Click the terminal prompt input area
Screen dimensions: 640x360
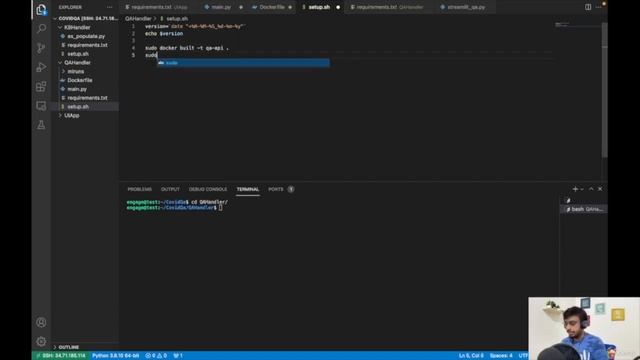pyautogui.click(x=220, y=208)
